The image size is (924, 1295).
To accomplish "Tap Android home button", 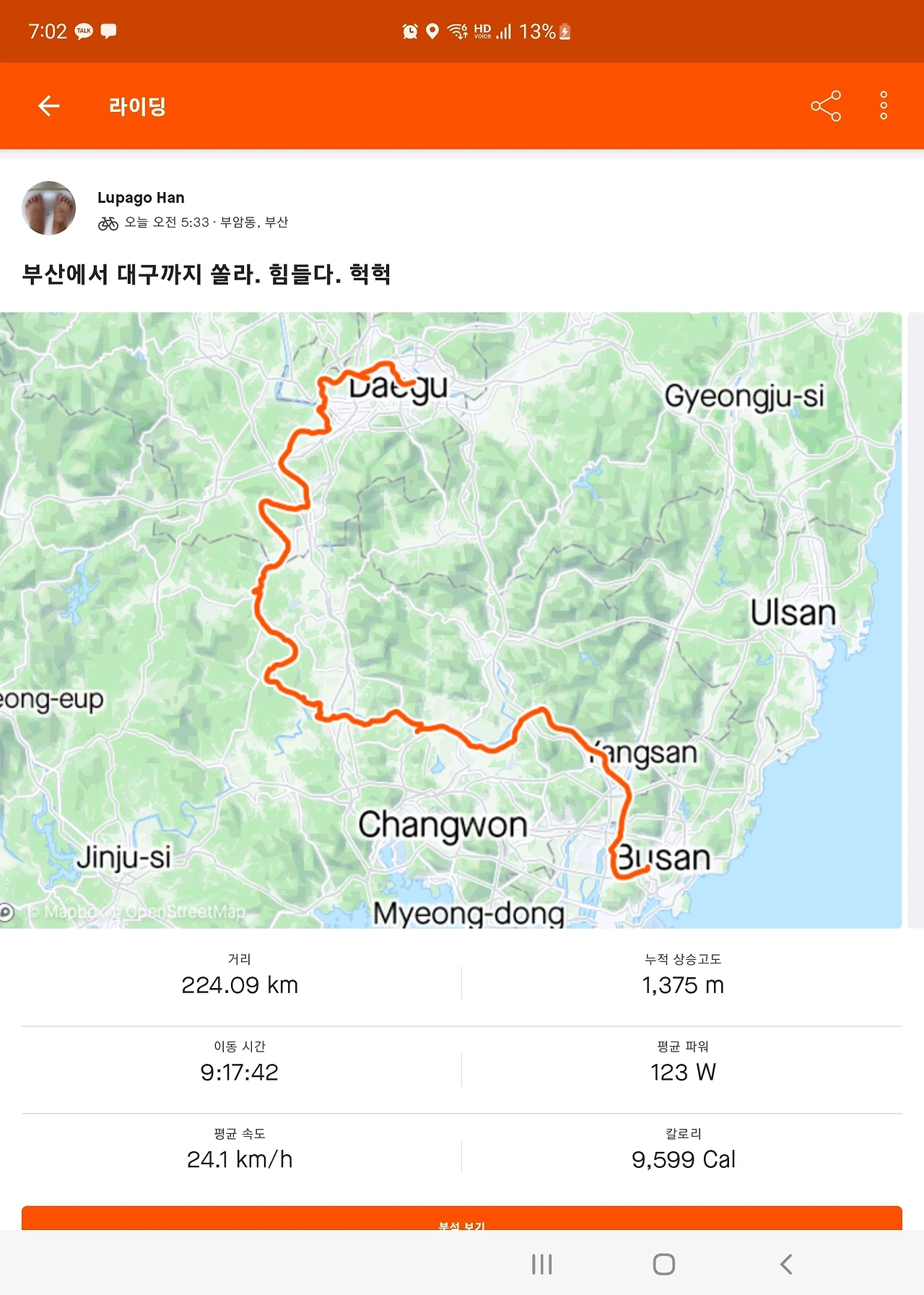I will (x=664, y=1264).
